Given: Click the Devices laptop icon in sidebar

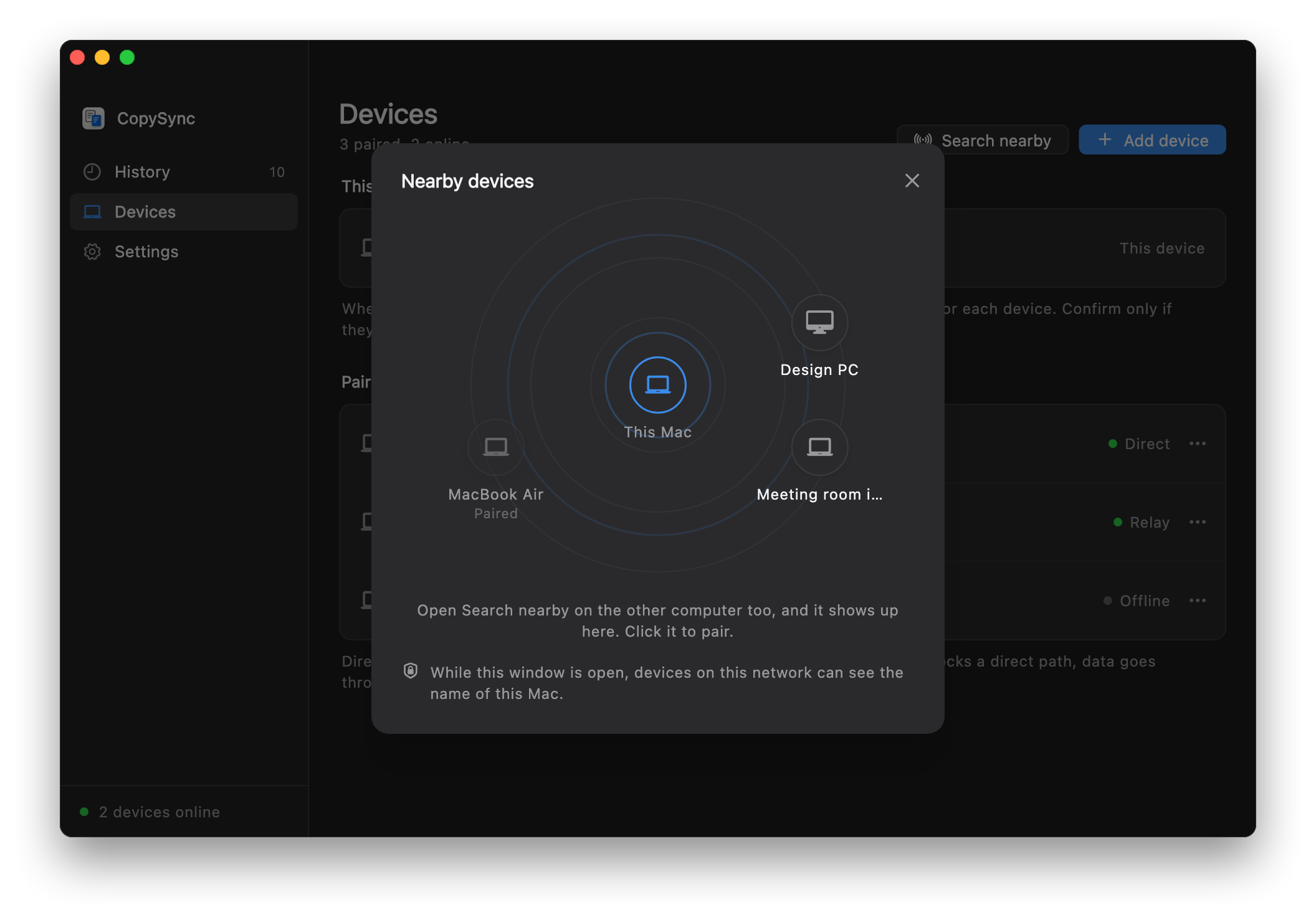Looking at the screenshot, I should pos(92,212).
